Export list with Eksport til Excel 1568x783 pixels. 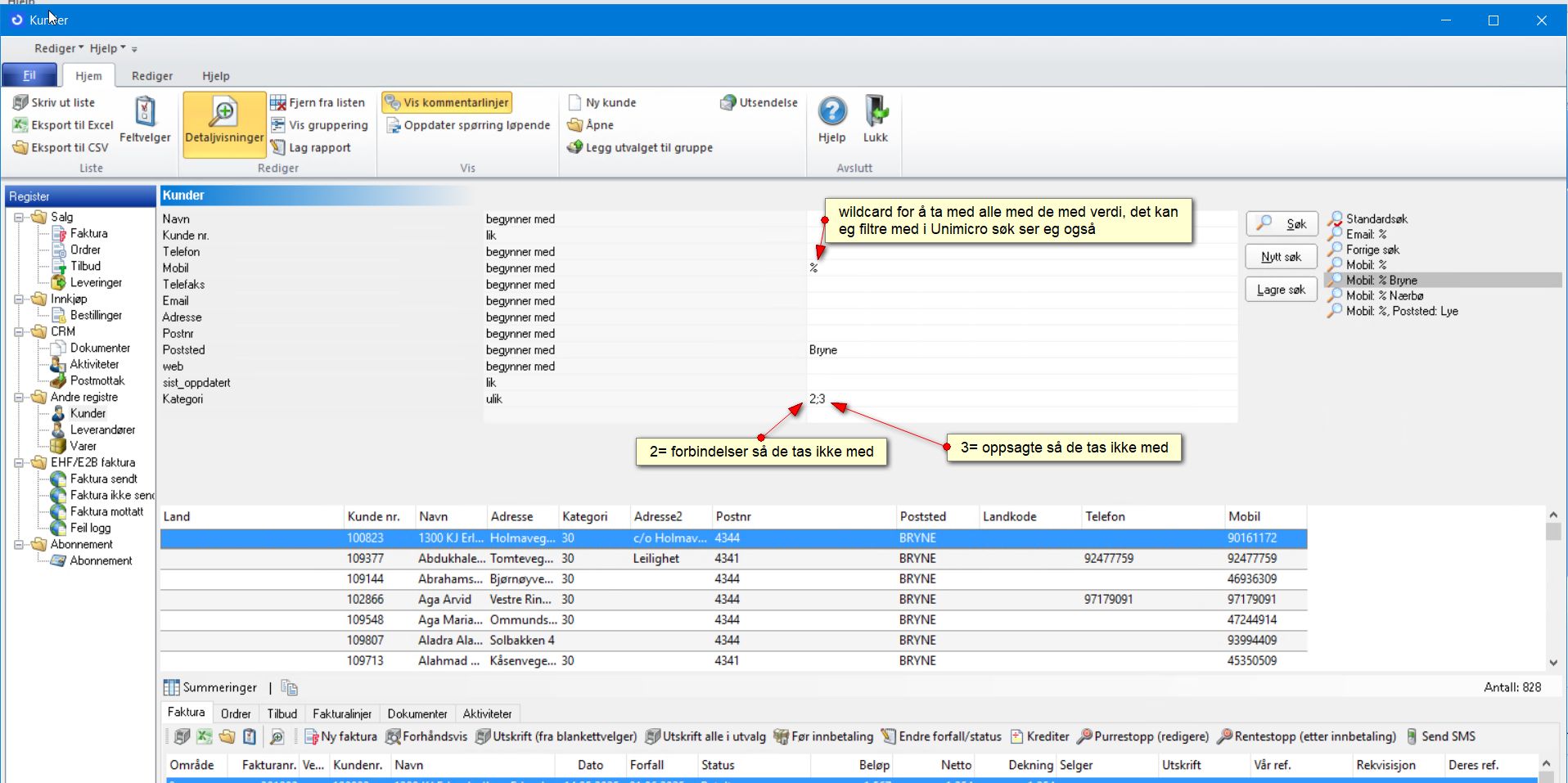tap(64, 125)
